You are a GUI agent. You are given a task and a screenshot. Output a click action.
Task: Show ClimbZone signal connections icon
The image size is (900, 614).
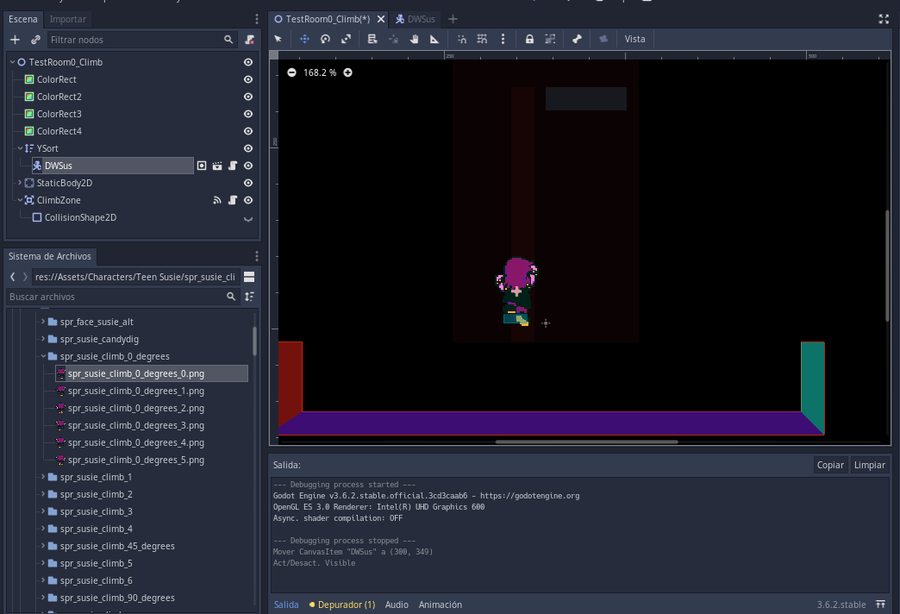point(217,200)
